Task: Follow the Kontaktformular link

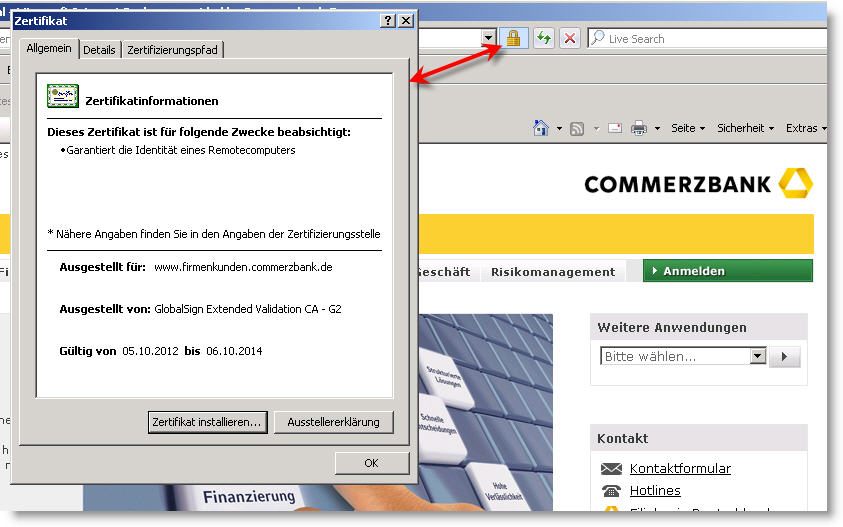Action: click(x=680, y=468)
